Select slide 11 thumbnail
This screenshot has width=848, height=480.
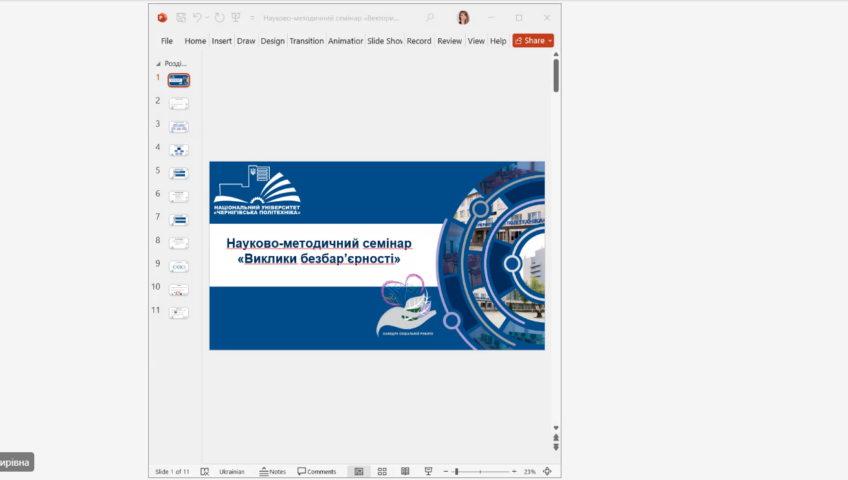click(x=178, y=313)
